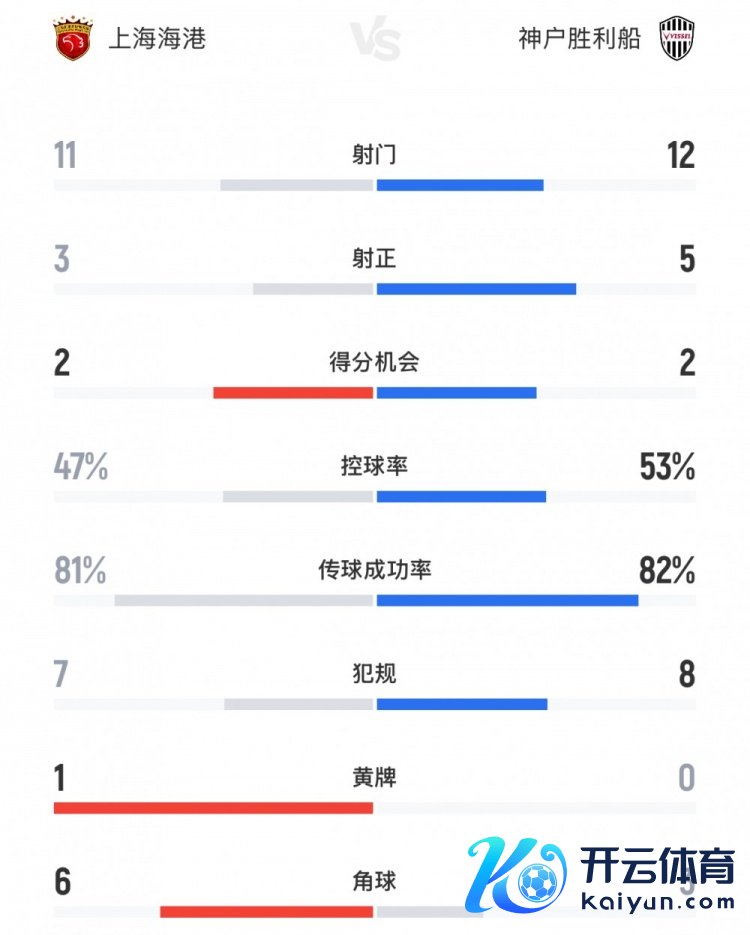Click the red 得分机会 bar on the left

pyautogui.click(x=293, y=392)
